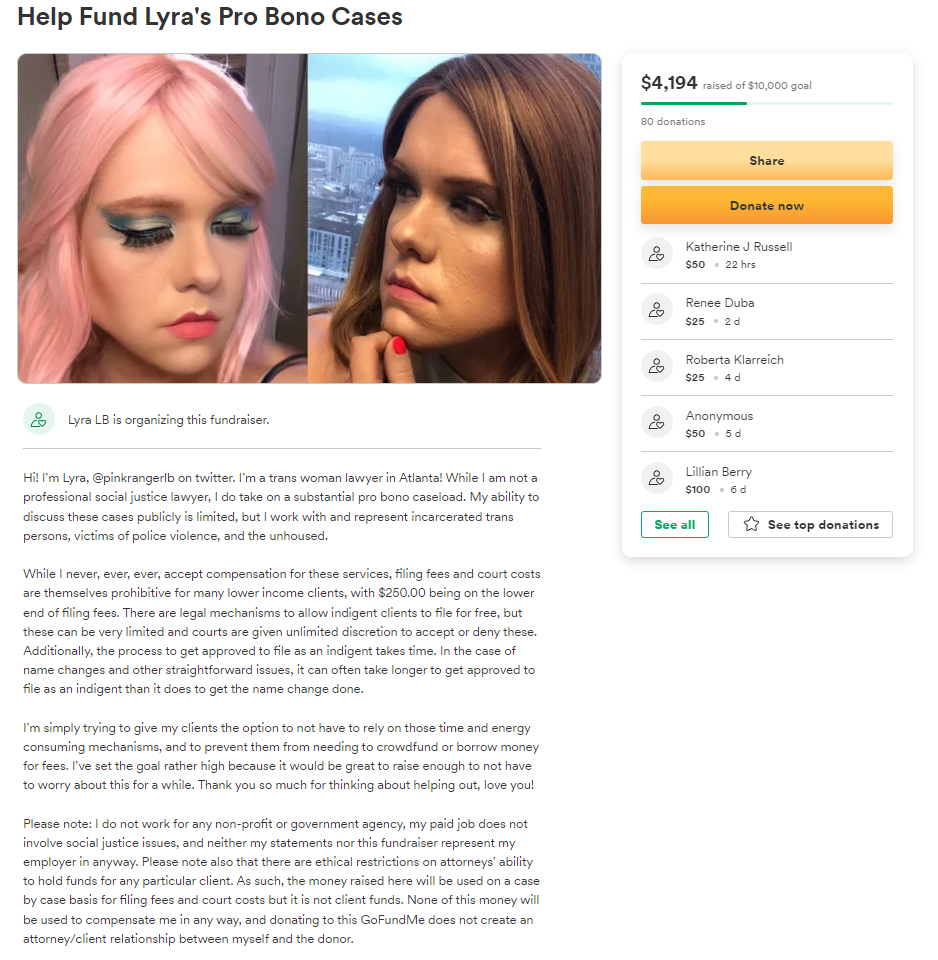Click the Help Fund Lyra's Pro Bono Cases title
Image resolution: width=938 pixels, height=960 pixels.
pyautogui.click(x=210, y=17)
